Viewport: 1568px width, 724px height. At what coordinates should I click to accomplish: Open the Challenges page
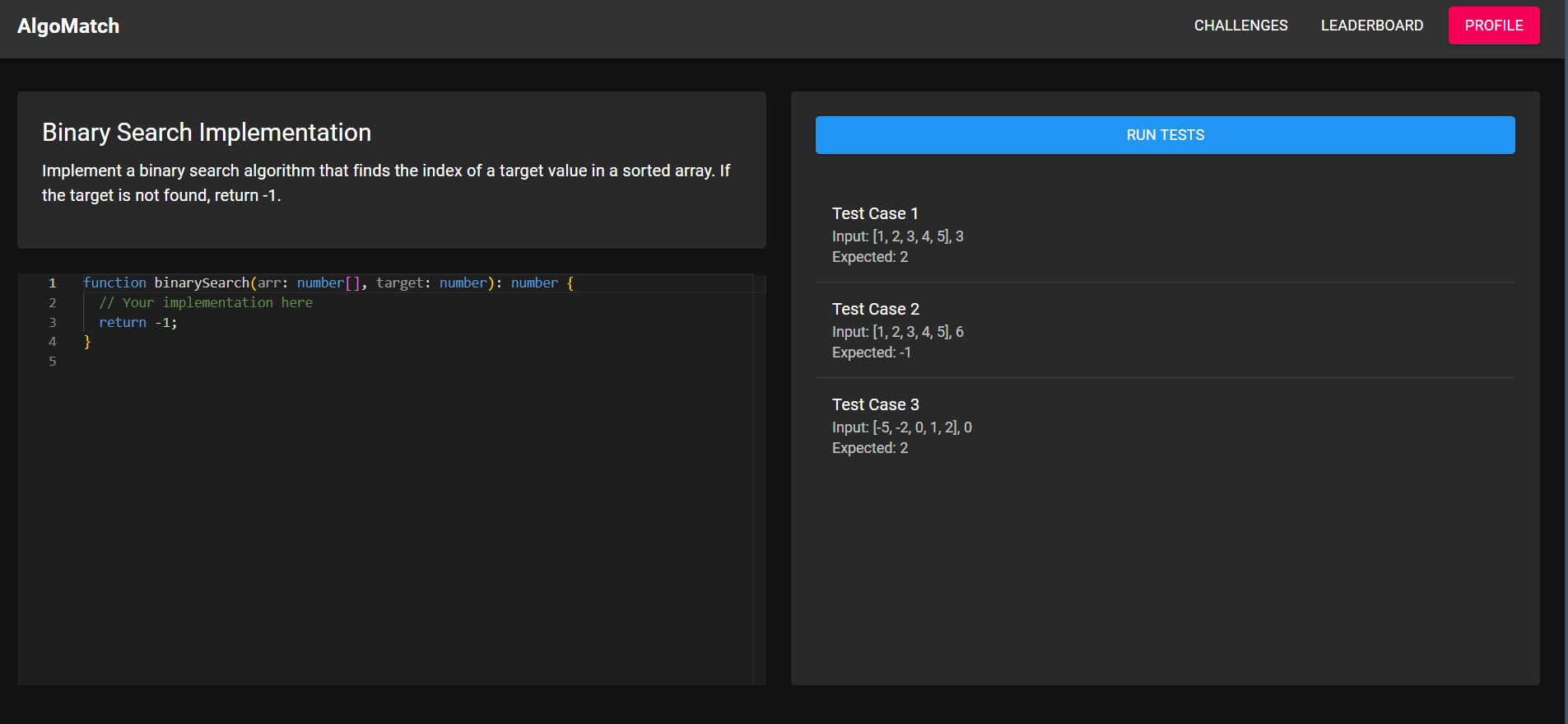(x=1240, y=26)
